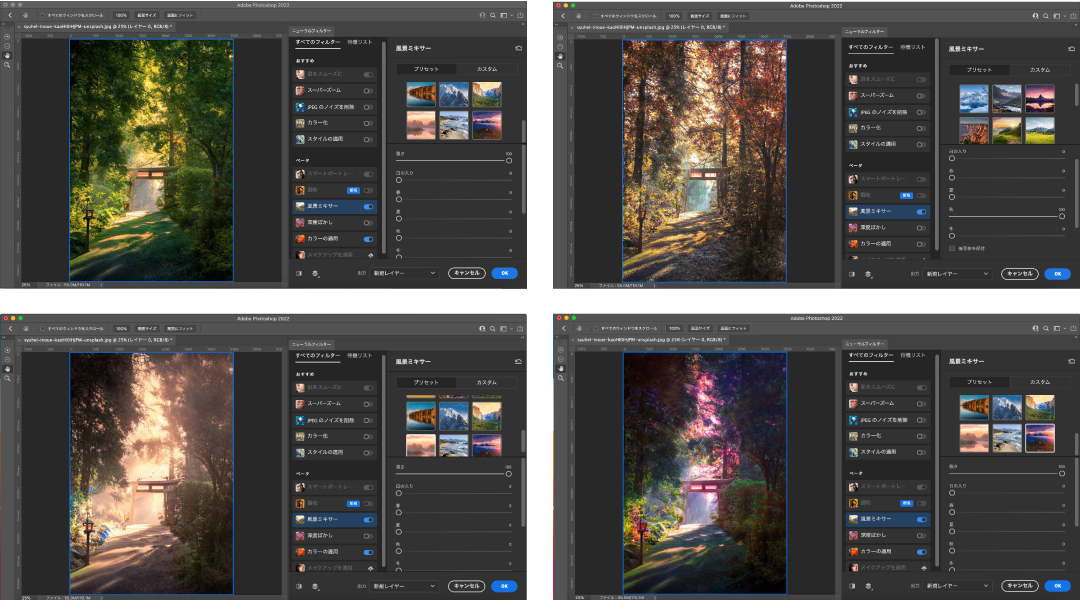The image size is (1080, 600).
Task: Click the cloud download icon on メイクアップを適用 row, top-left window
Action: pyautogui.click(x=371, y=255)
